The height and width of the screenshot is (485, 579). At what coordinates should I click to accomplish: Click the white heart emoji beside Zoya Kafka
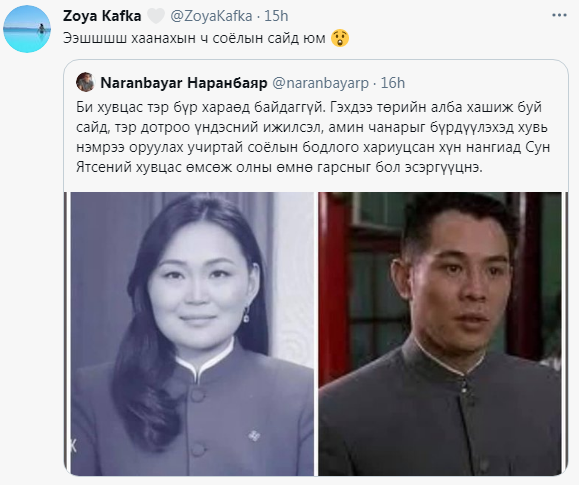(155, 16)
